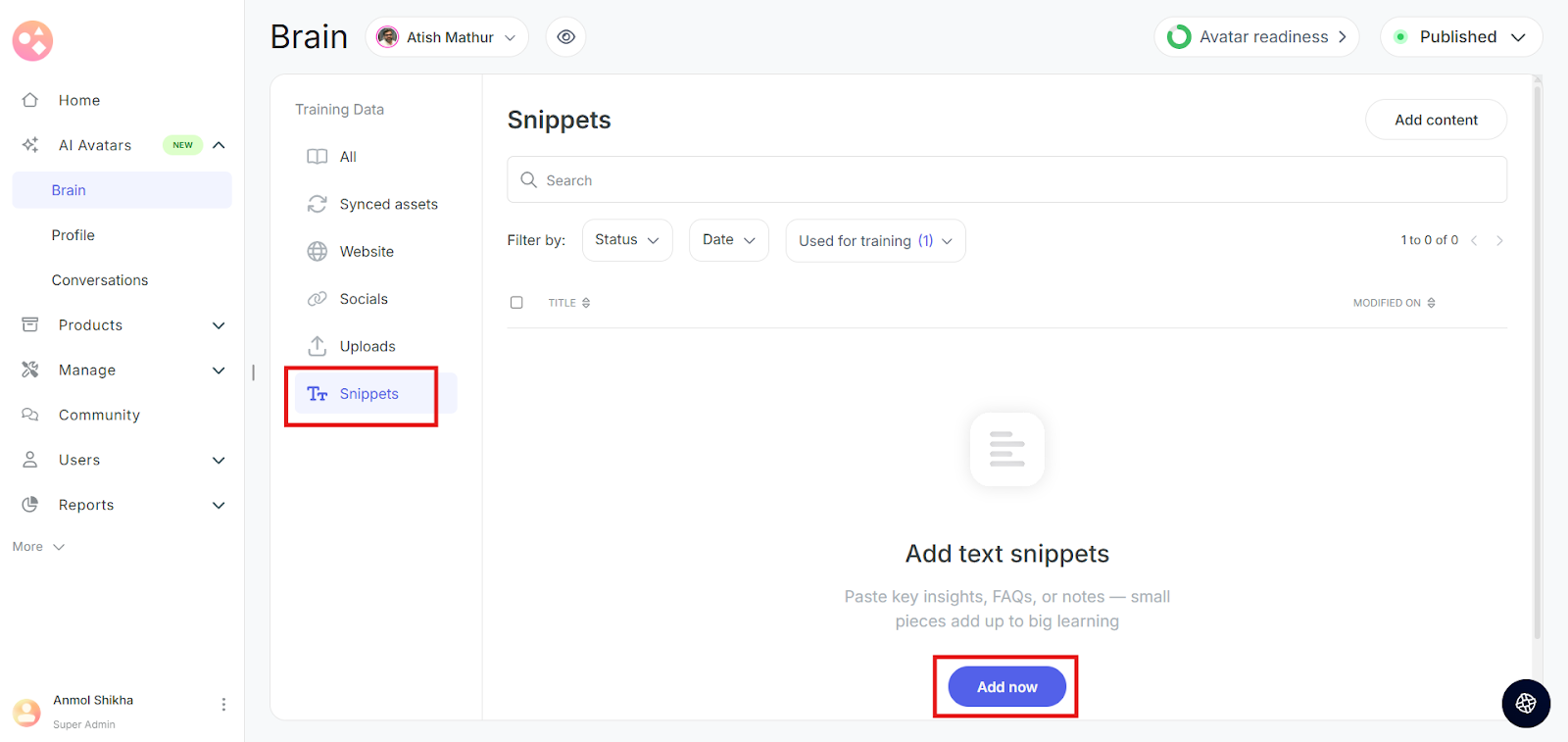Open user options three-dot menu
This screenshot has width=1568, height=742.
(x=223, y=704)
